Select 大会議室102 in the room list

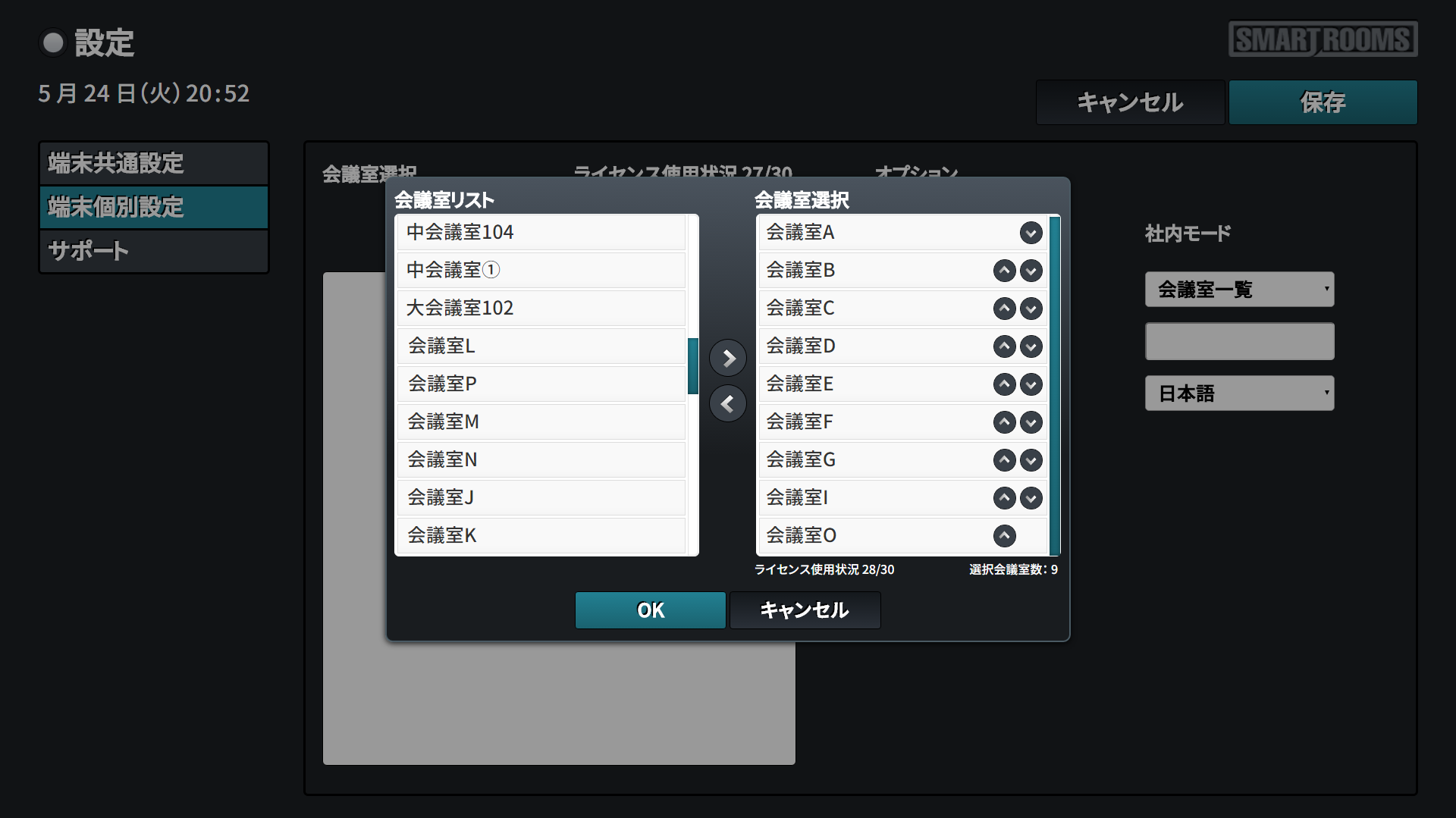tap(540, 309)
